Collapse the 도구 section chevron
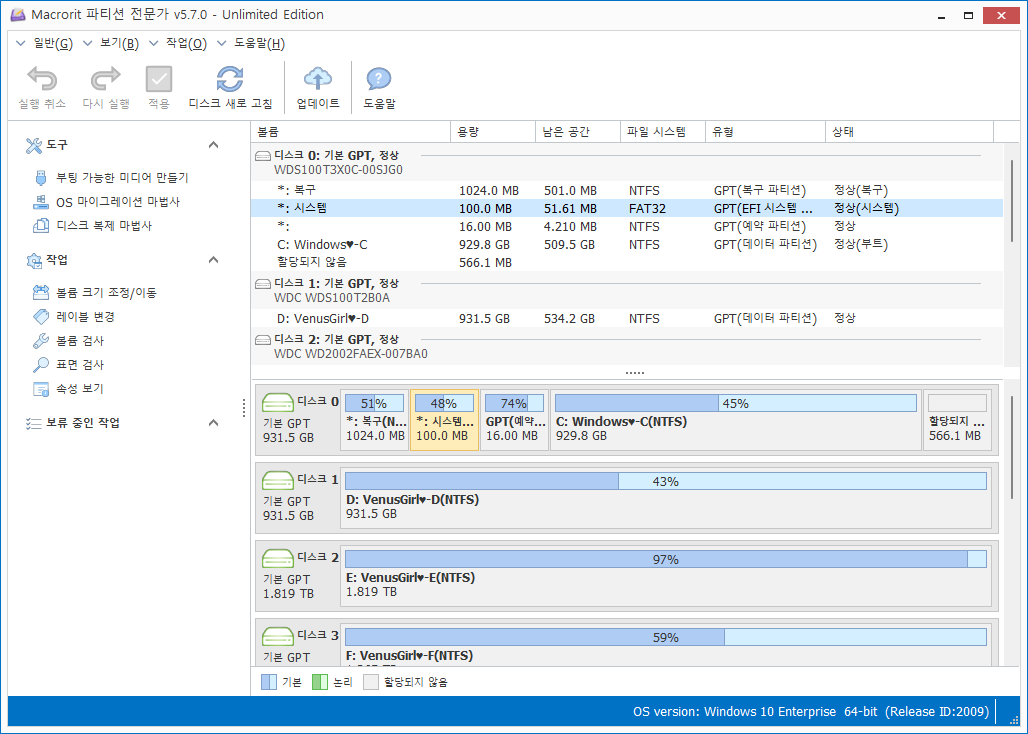 click(x=213, y=145)
